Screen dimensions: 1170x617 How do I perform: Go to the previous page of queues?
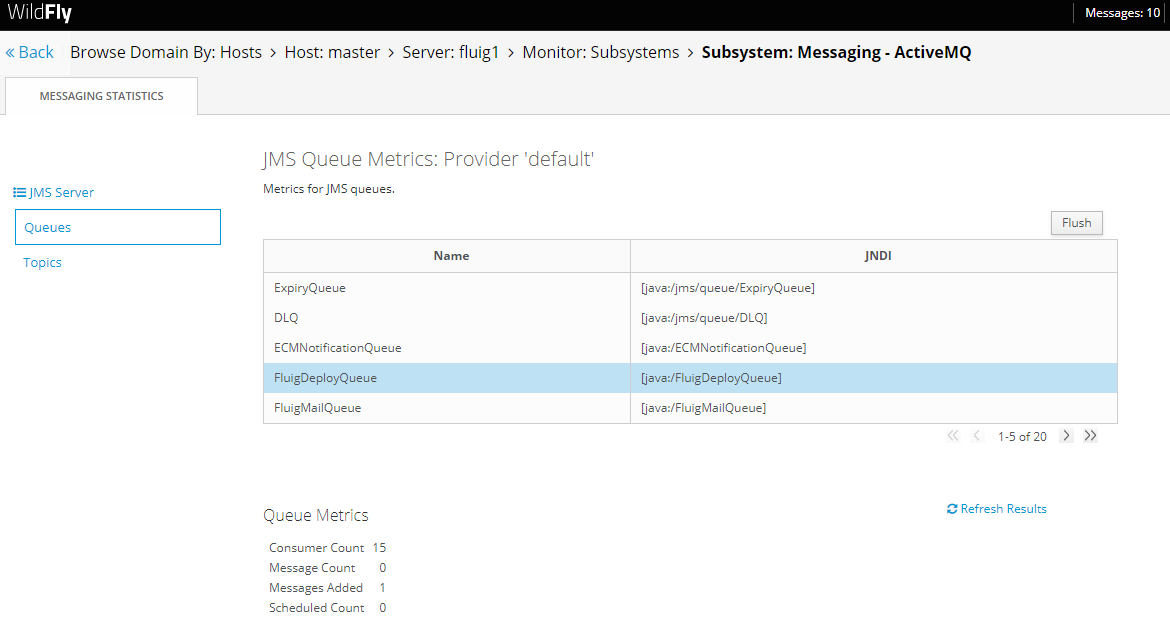pyautogui.click(x=977, y=436)
